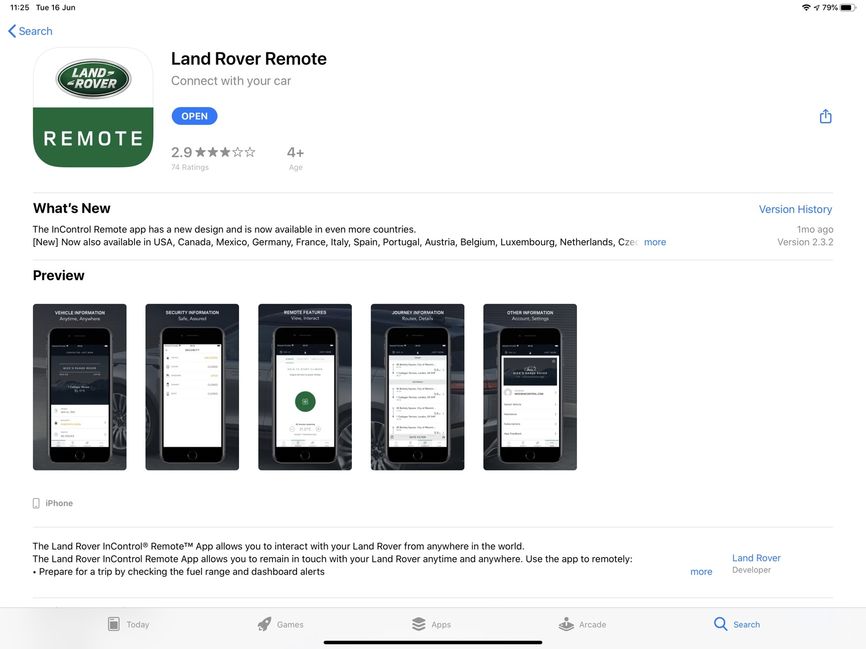Tap the 74 Ratings label
This screenshot has width=866, height=649.
(190, 167)
